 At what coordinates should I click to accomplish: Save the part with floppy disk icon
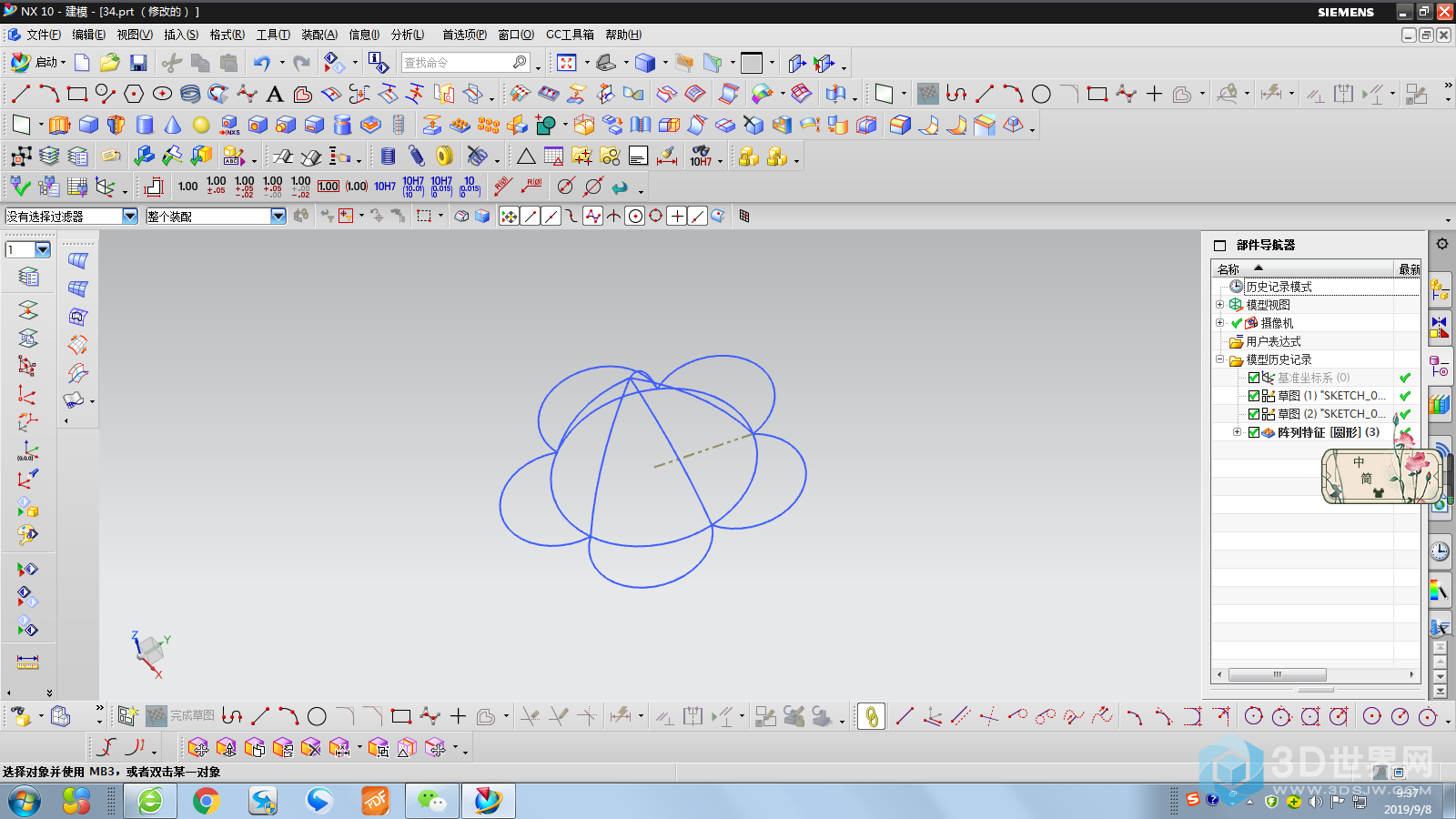pyautogui.click(x=138, y=63)
